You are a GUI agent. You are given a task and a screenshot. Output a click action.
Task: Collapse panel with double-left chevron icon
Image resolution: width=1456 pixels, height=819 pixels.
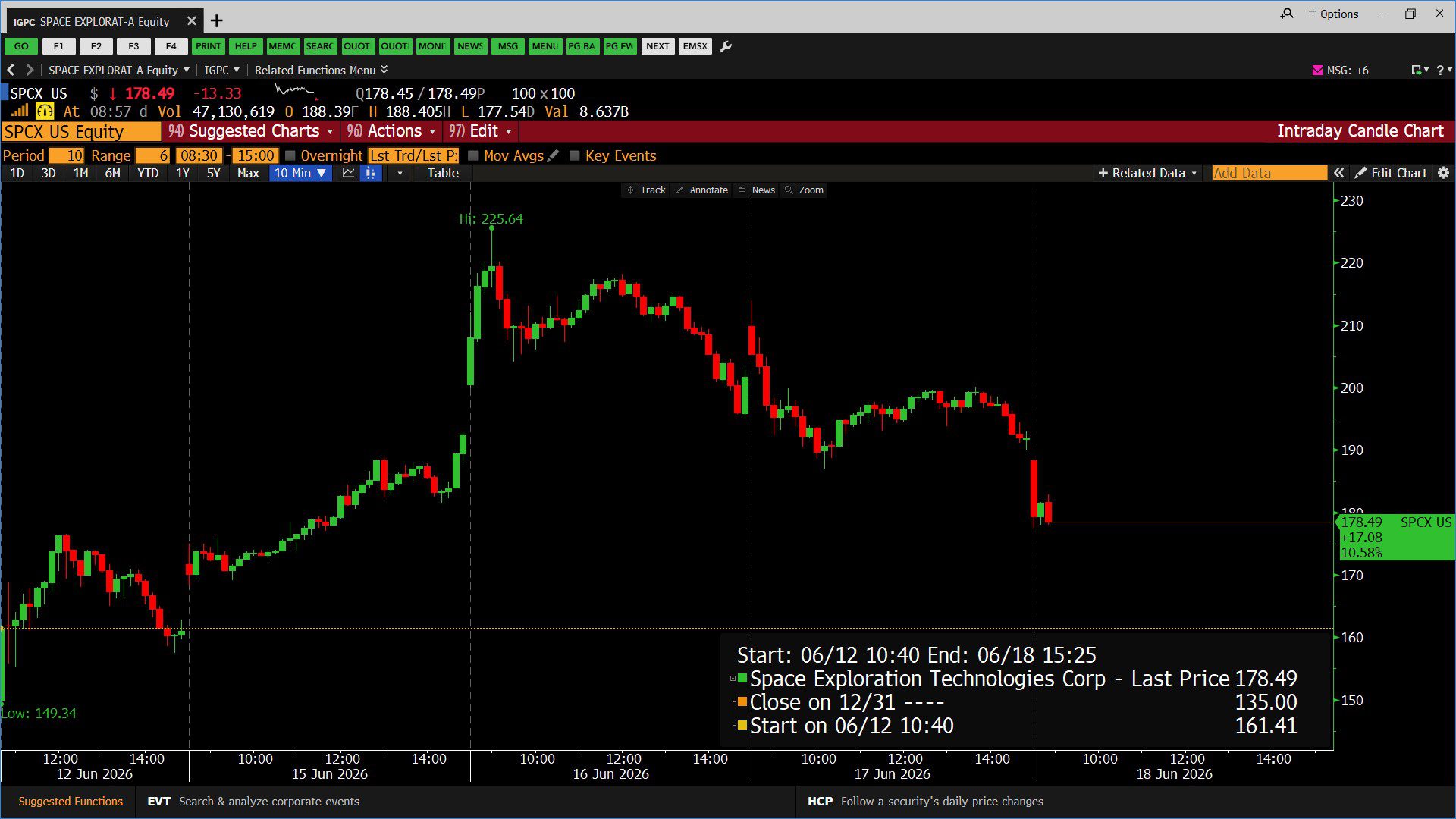click(1339, 173)
